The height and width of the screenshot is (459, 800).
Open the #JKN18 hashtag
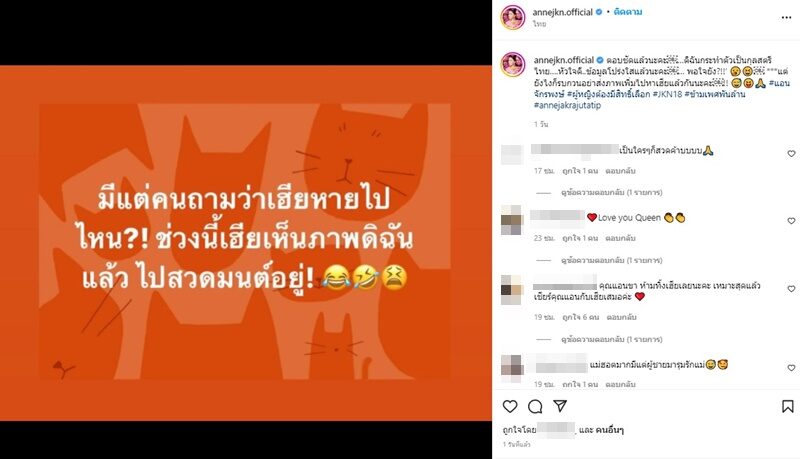click(x=667, y=94)
